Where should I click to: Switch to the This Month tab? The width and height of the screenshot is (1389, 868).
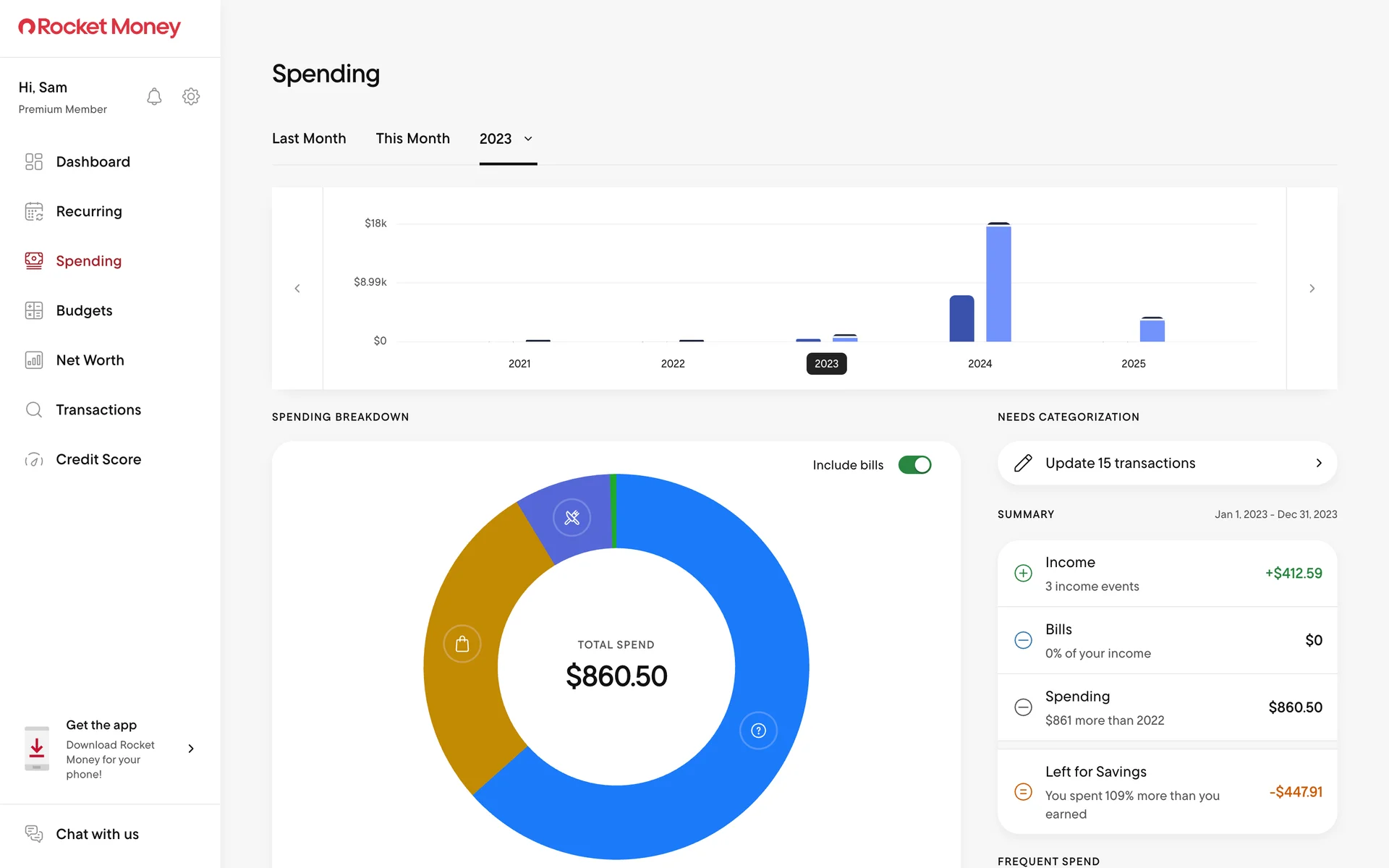[412, 139]
